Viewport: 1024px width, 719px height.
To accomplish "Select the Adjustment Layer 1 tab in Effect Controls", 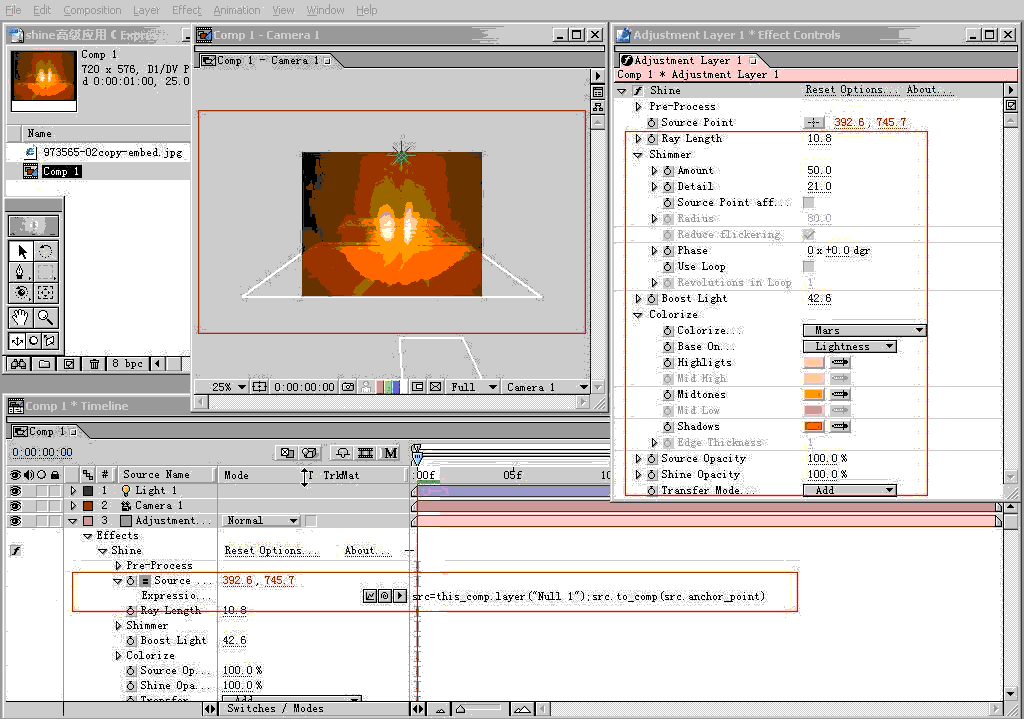I will [x=688, y=60].
